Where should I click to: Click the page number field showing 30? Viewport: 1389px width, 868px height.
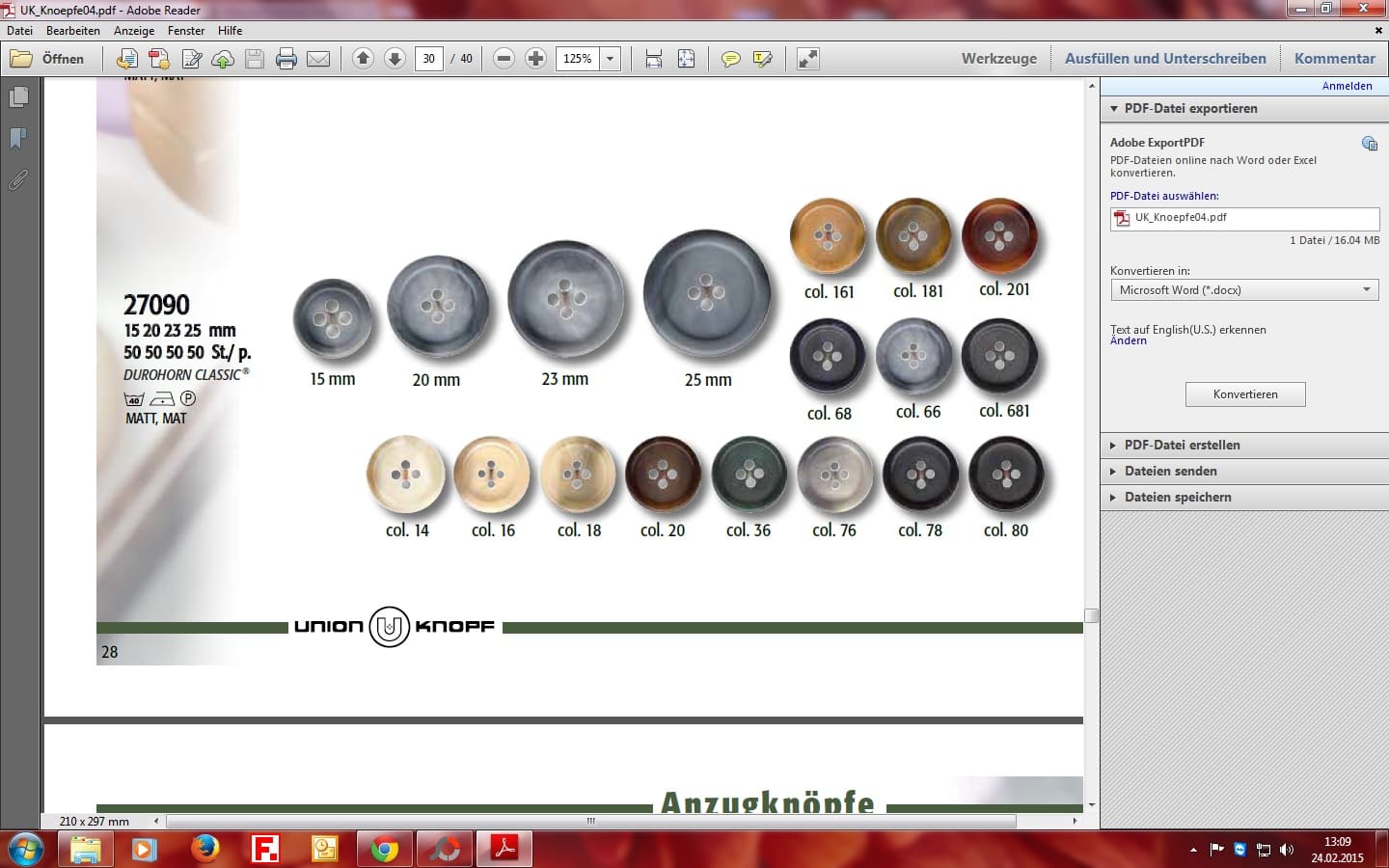pos(429,59)
